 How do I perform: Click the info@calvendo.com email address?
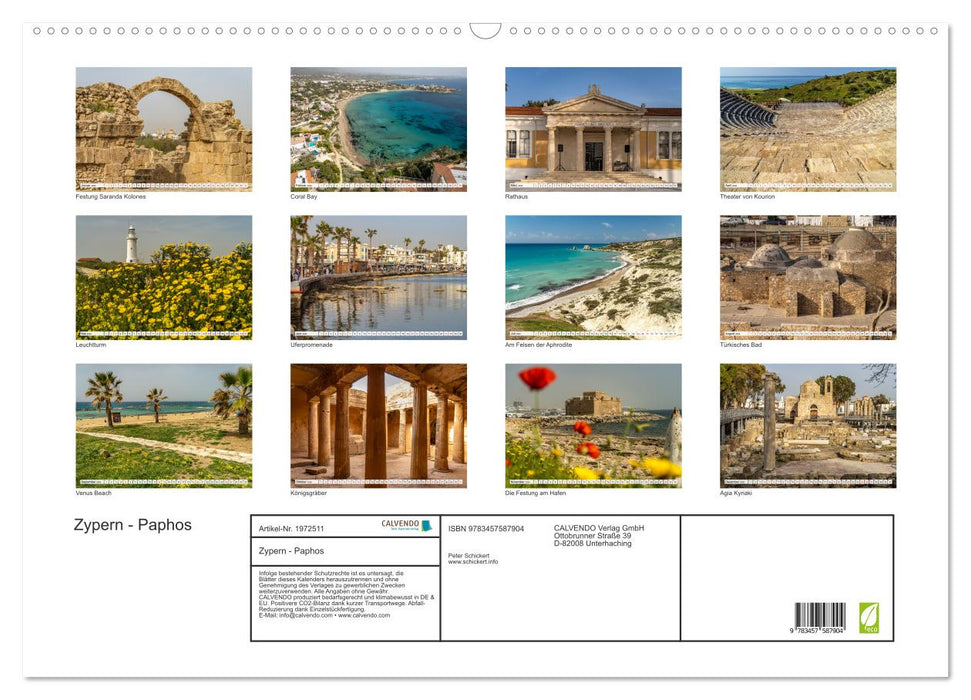(x=304, y=617)
